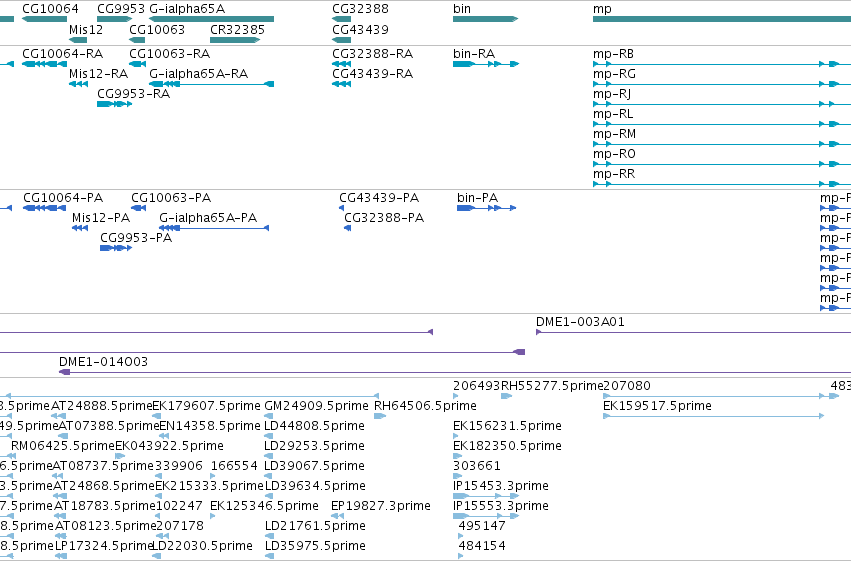Click the CG9953 gene label
Image resolution: width=851 pixels, height=561 pixels.
point(121,9)
